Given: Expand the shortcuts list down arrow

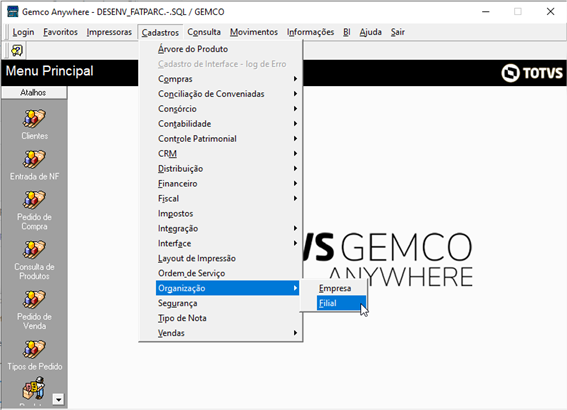Looking at the screenshot, I should (x=58, y=399).
